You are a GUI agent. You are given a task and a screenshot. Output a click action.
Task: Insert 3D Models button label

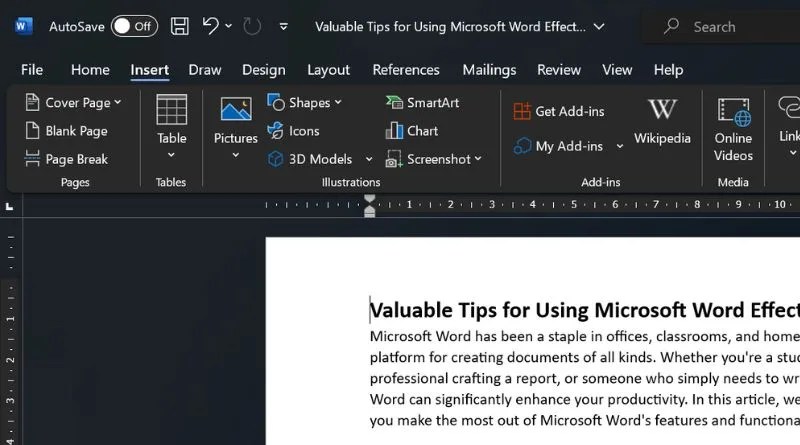point(320,159)
